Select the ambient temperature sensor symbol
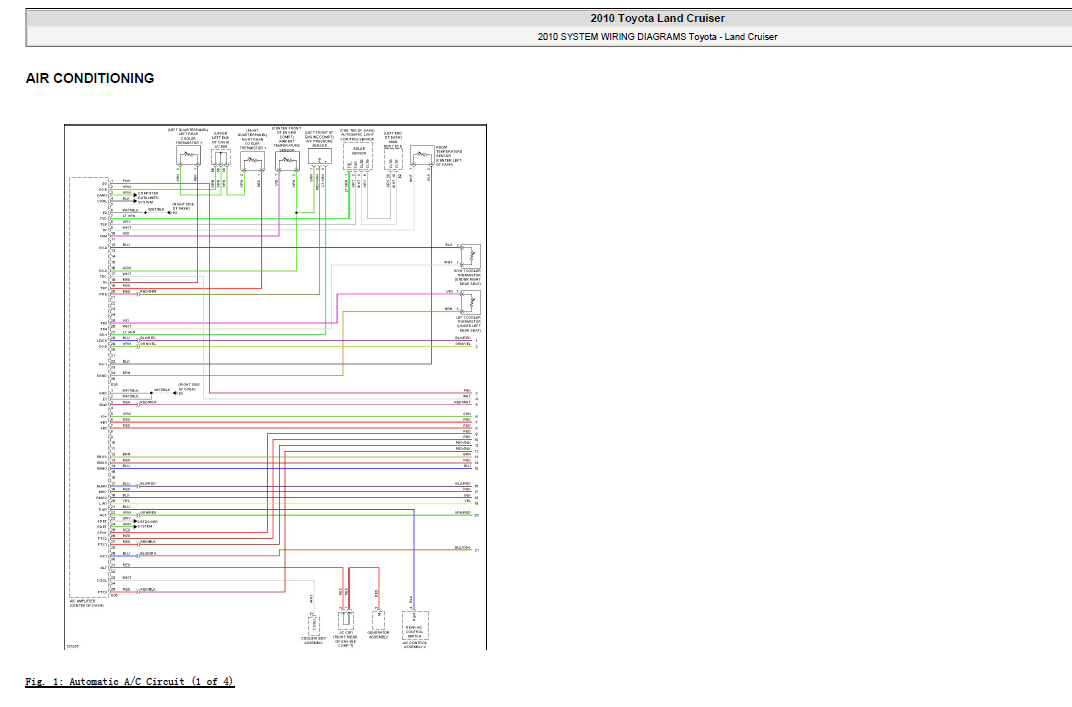Image resolution: width=1072 pixels, height=707 pixels. point(287,161)
